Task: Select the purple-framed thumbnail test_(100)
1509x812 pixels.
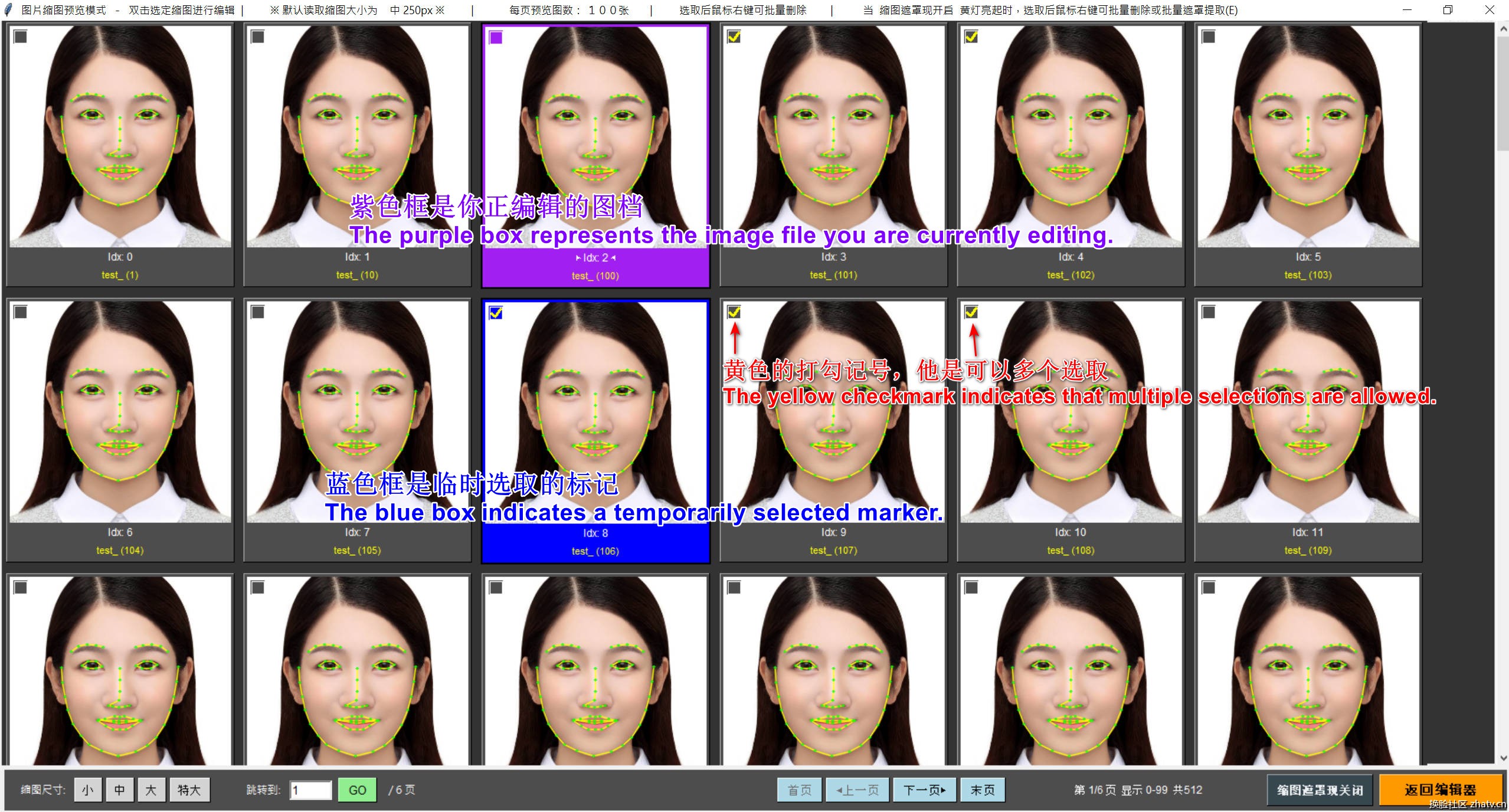Action: pyautogui.click(x=595, y=136)
